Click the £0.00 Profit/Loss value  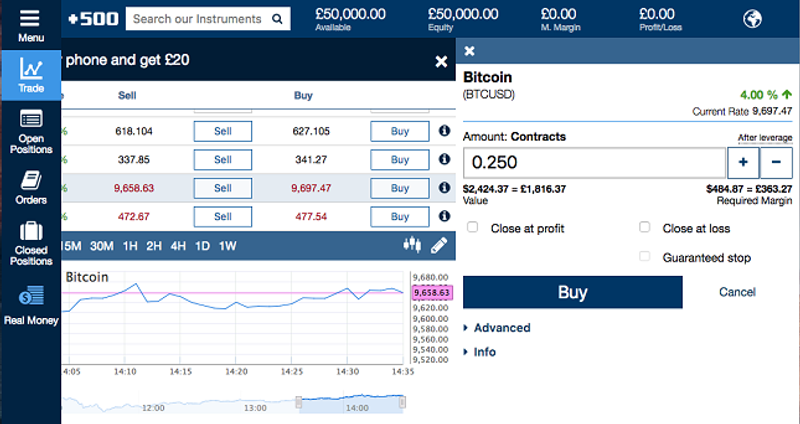click(657, 14)
